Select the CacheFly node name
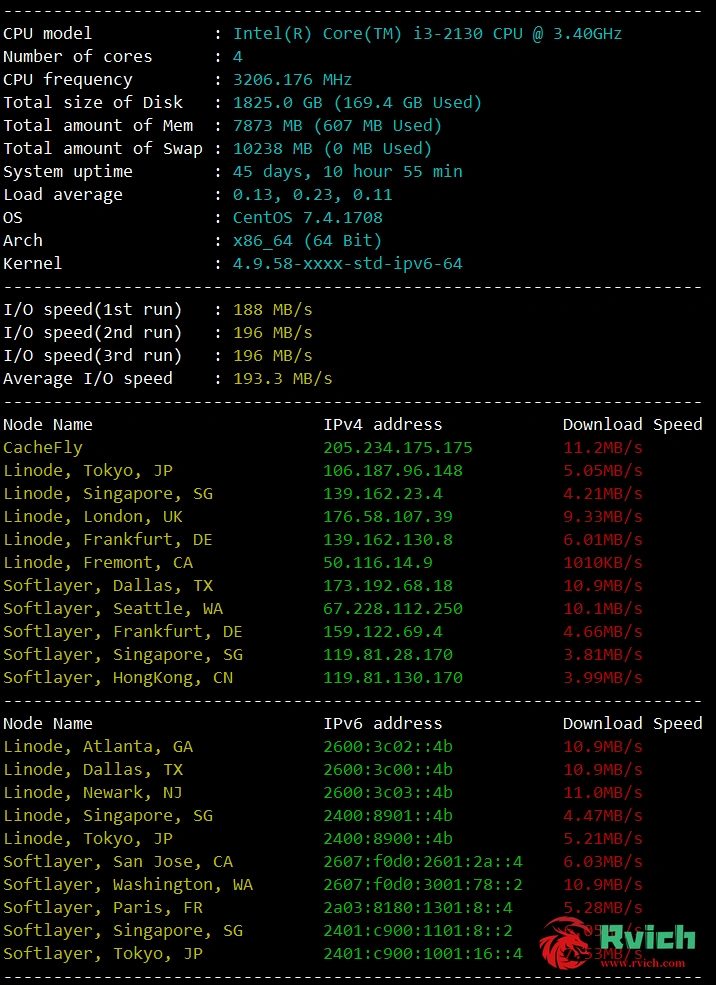The height and width of the screenshot is (985, 716). 43,448
